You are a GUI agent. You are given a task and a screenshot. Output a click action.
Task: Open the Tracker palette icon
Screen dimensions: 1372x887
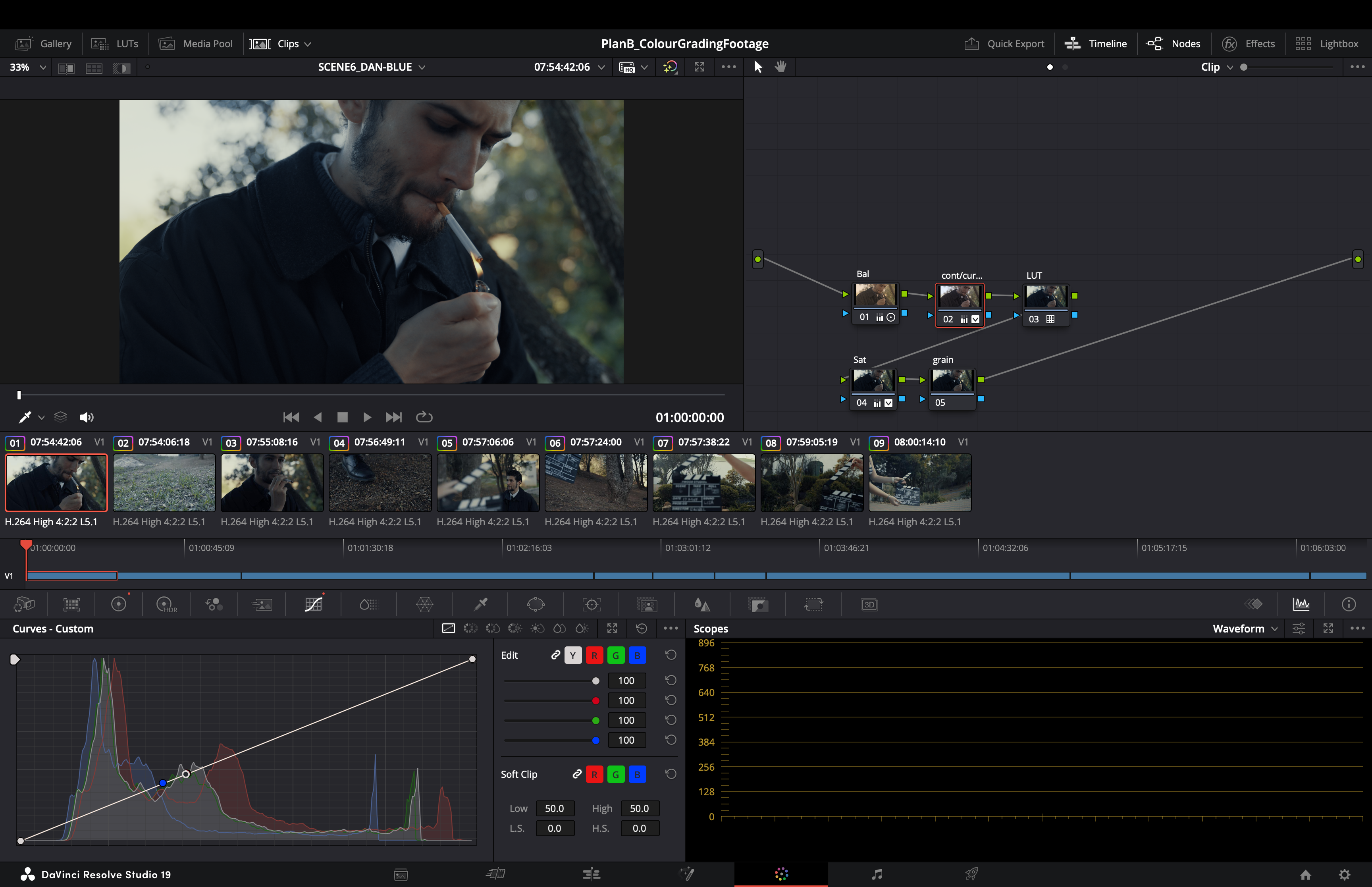pos(591,604)
